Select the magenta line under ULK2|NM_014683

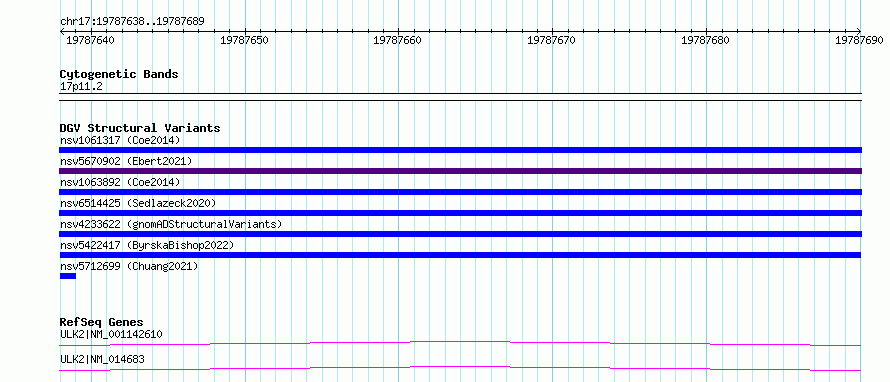pyautogui.click(x=460, y=368)
